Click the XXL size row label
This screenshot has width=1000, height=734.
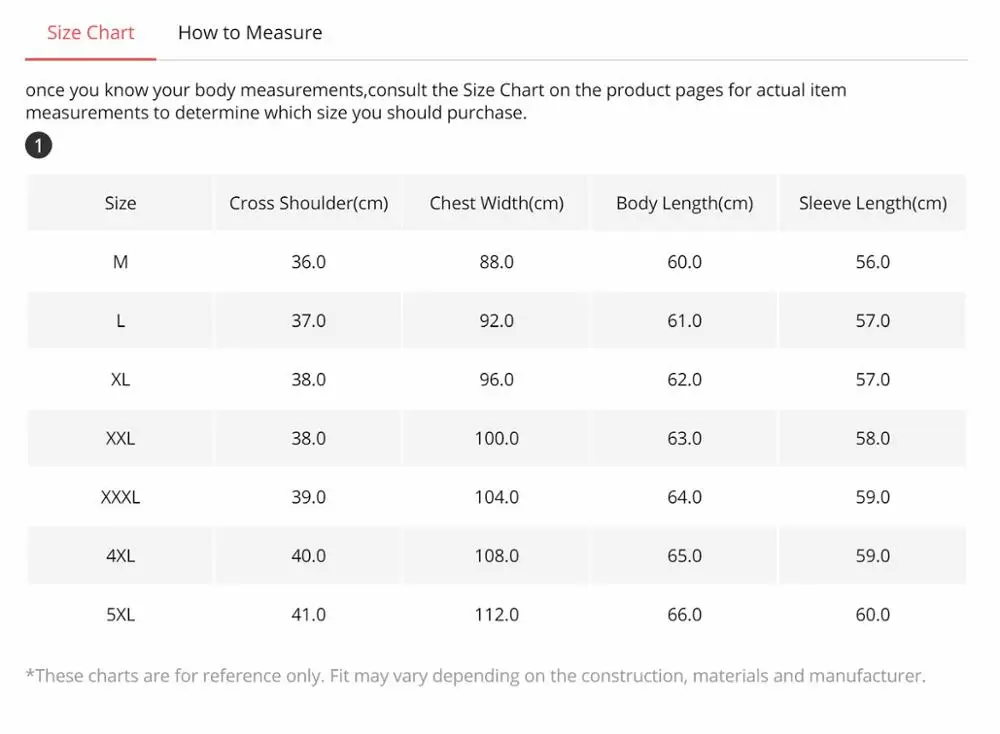(x=120, y=439)
